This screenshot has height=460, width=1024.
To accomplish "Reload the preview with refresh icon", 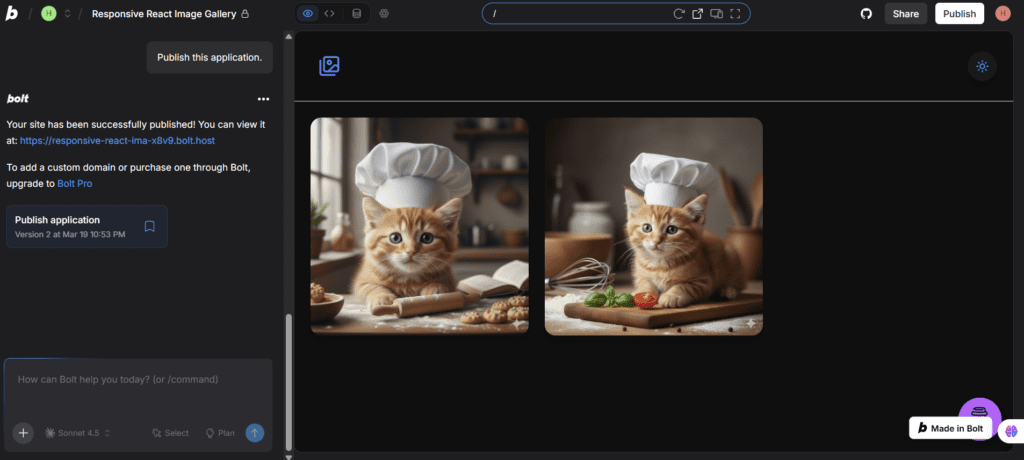I will click(x=679, y=14).
